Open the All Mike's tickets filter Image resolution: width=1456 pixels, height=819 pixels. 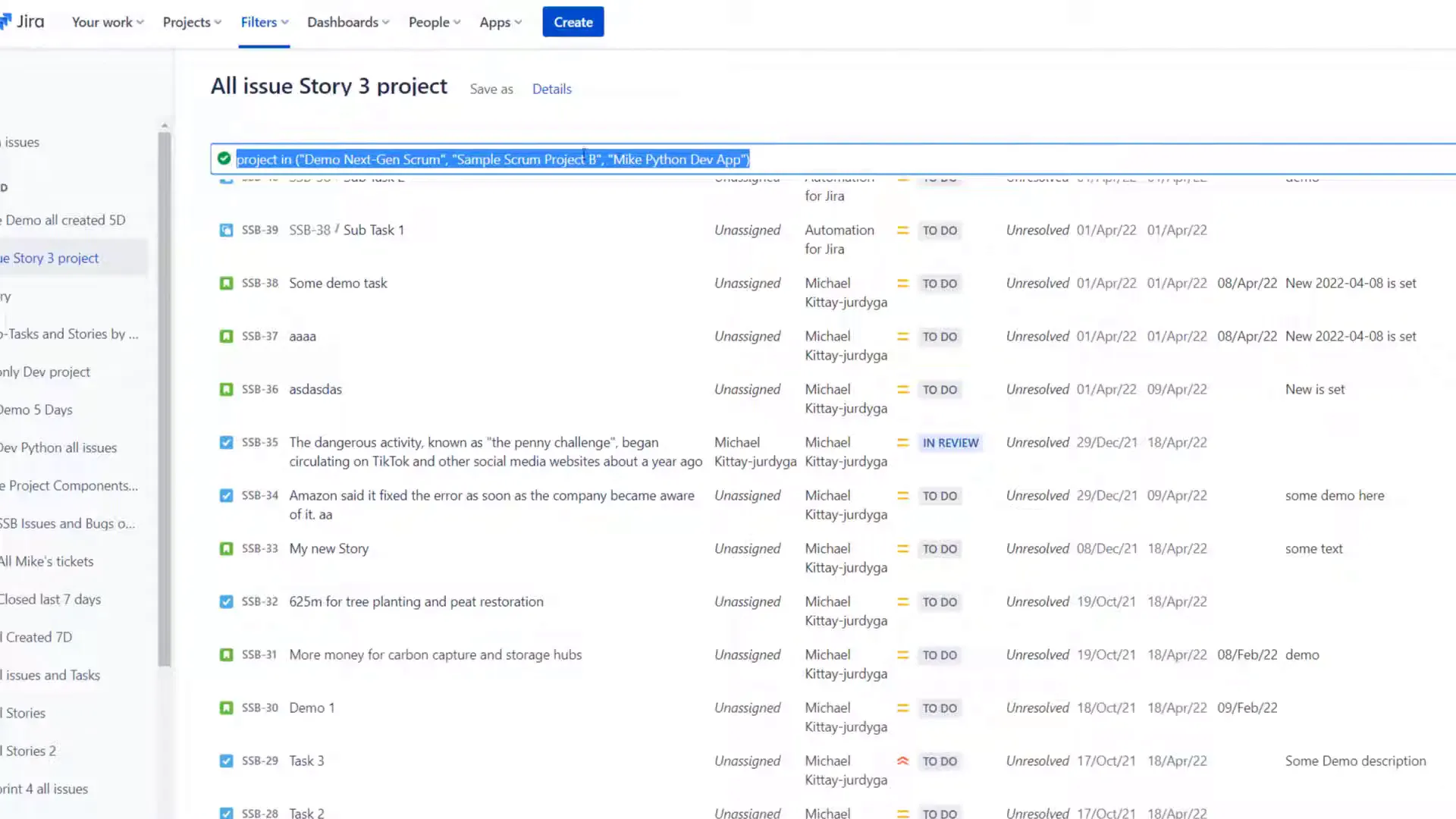[x=47, y=561]
